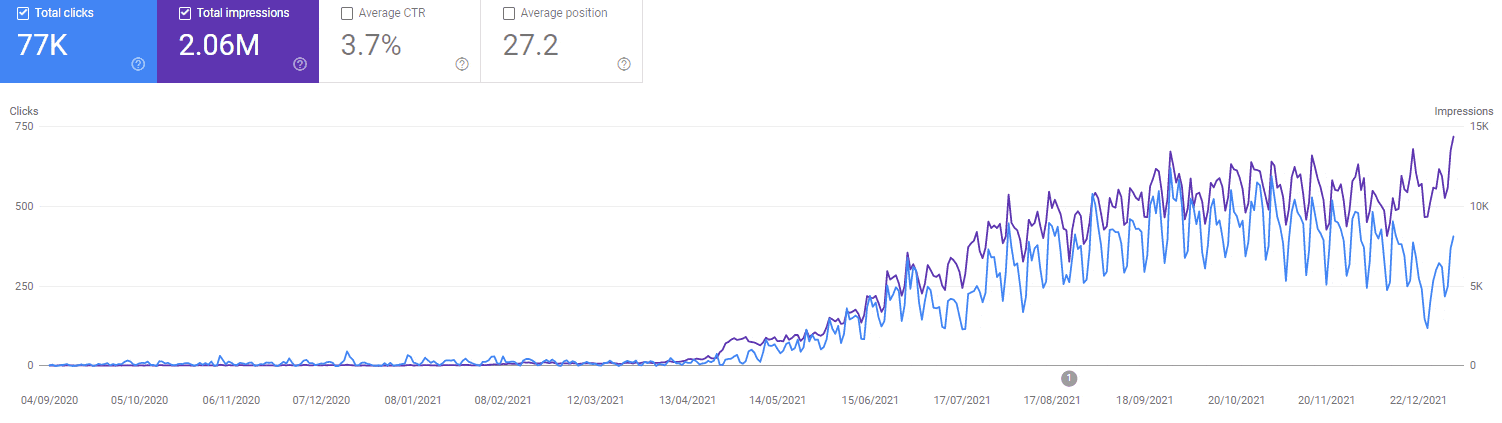
Task: Click help icon on Total clicks card
Action: pos(138,64)
